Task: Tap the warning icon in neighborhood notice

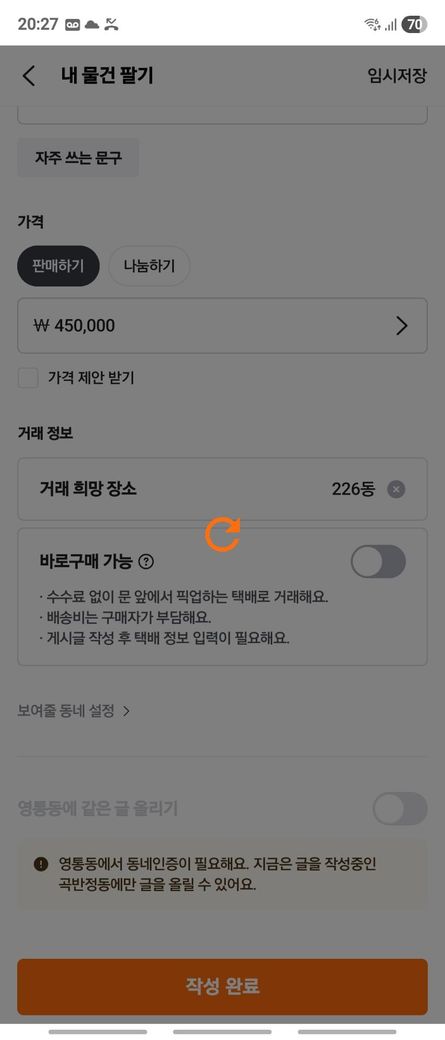Action: click(40, 864)
